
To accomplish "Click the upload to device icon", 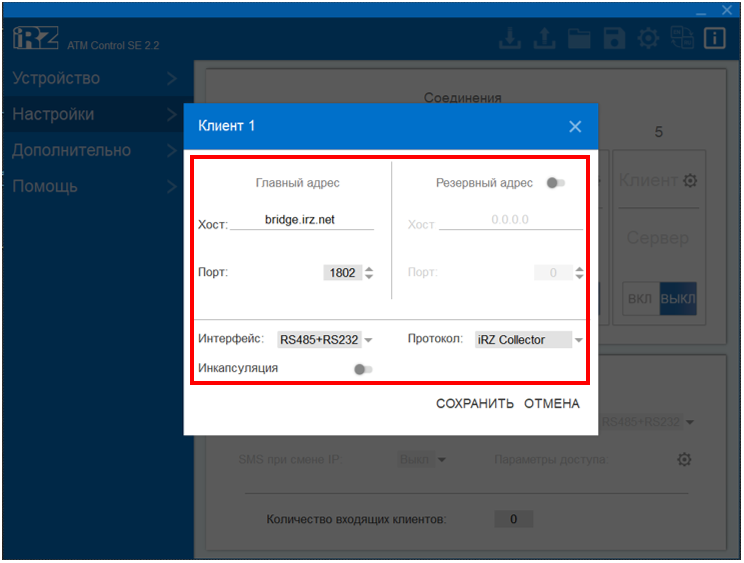I will 545,39.
